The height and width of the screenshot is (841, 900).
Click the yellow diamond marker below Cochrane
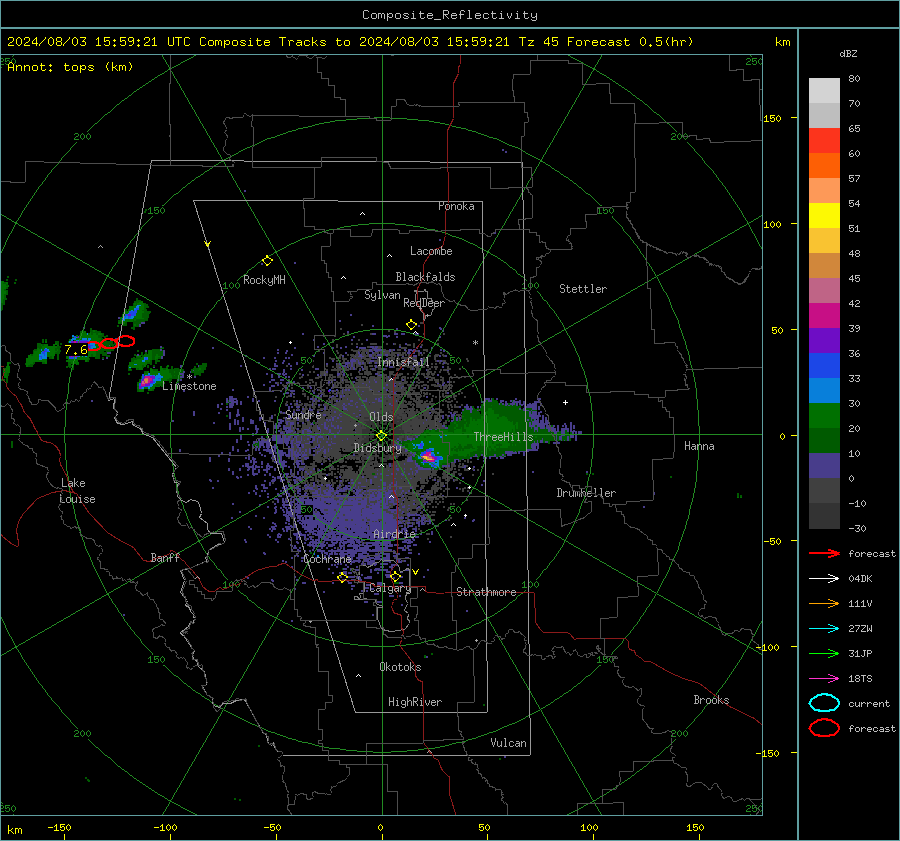pos(342,577)
